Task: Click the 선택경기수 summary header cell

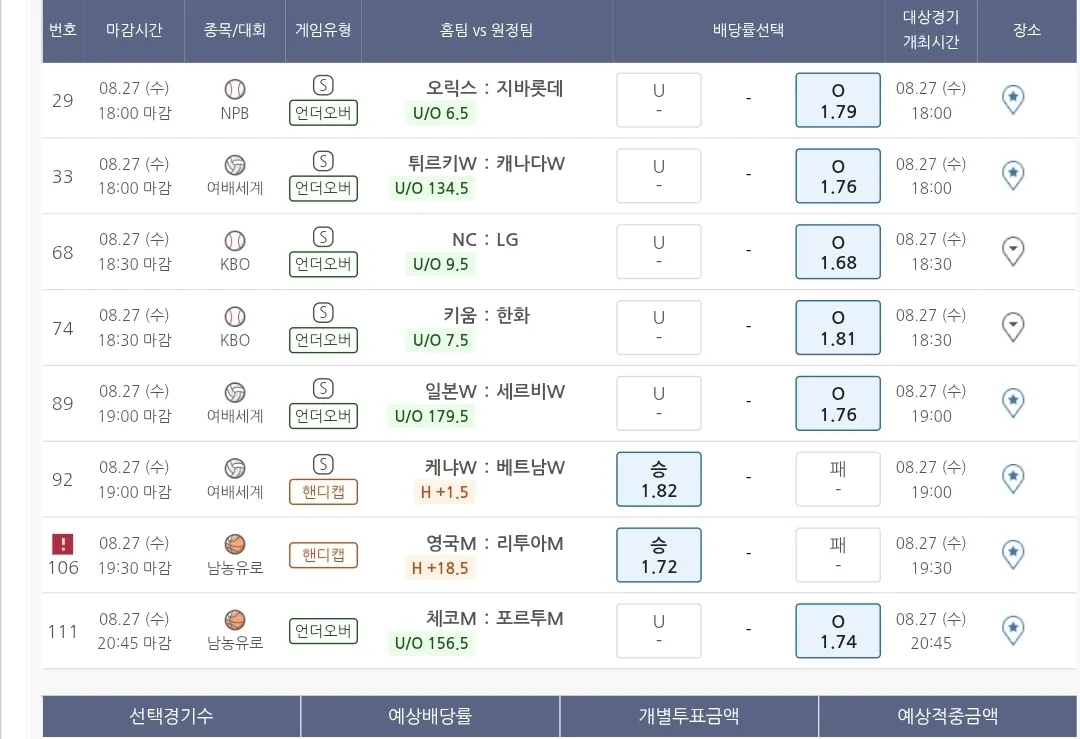Action: tap(171, 716)
